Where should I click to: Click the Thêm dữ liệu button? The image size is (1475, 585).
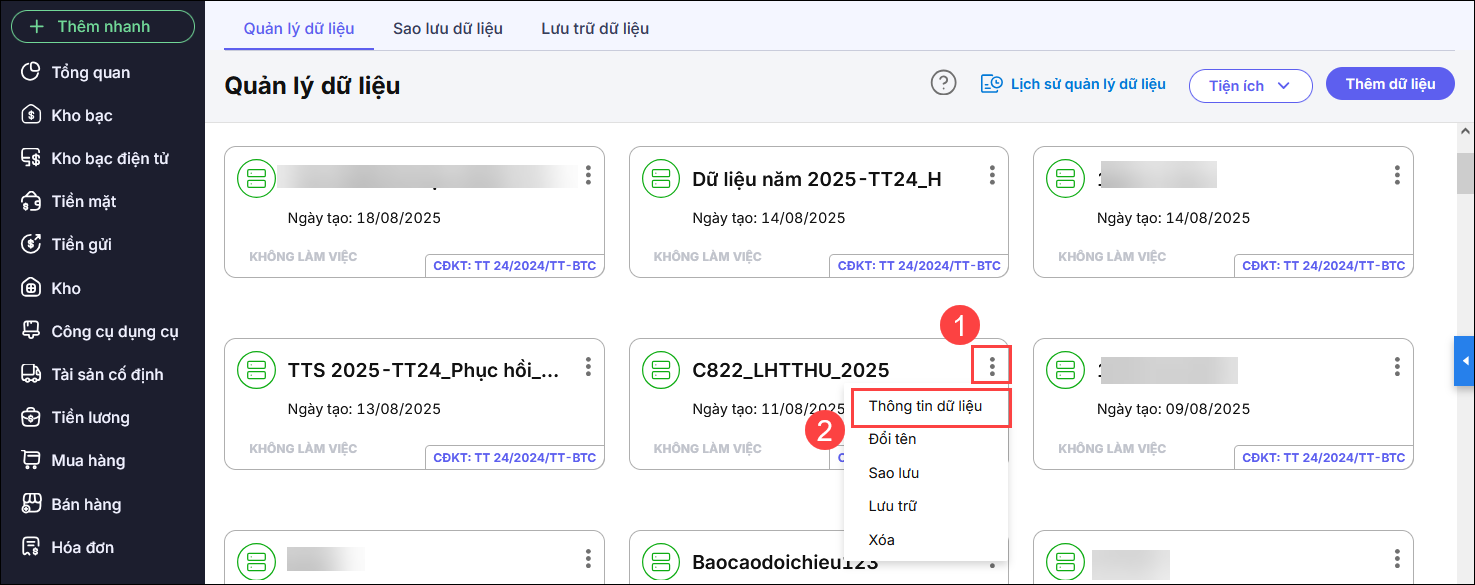point(1390,84)
